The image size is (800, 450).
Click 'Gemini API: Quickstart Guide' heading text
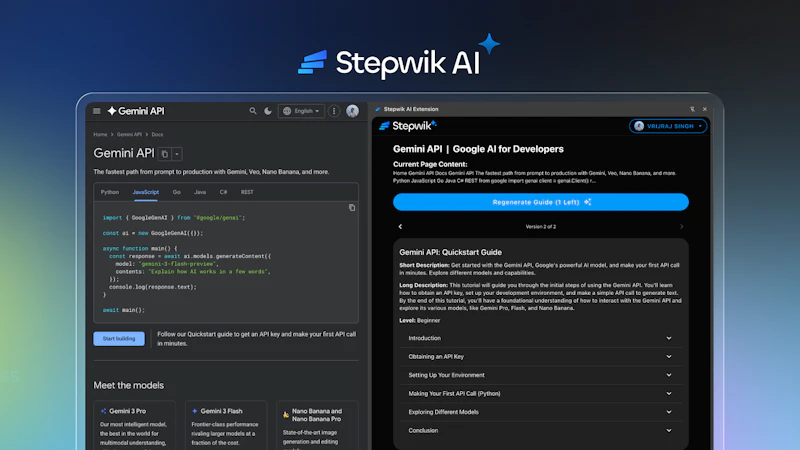point(451,252)
